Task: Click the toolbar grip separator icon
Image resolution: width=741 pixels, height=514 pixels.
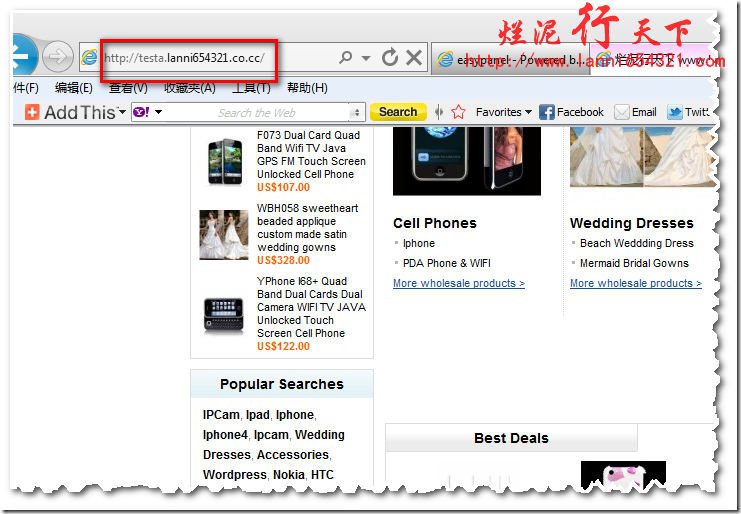Action: pyautogui.click(x=439, y=112)
